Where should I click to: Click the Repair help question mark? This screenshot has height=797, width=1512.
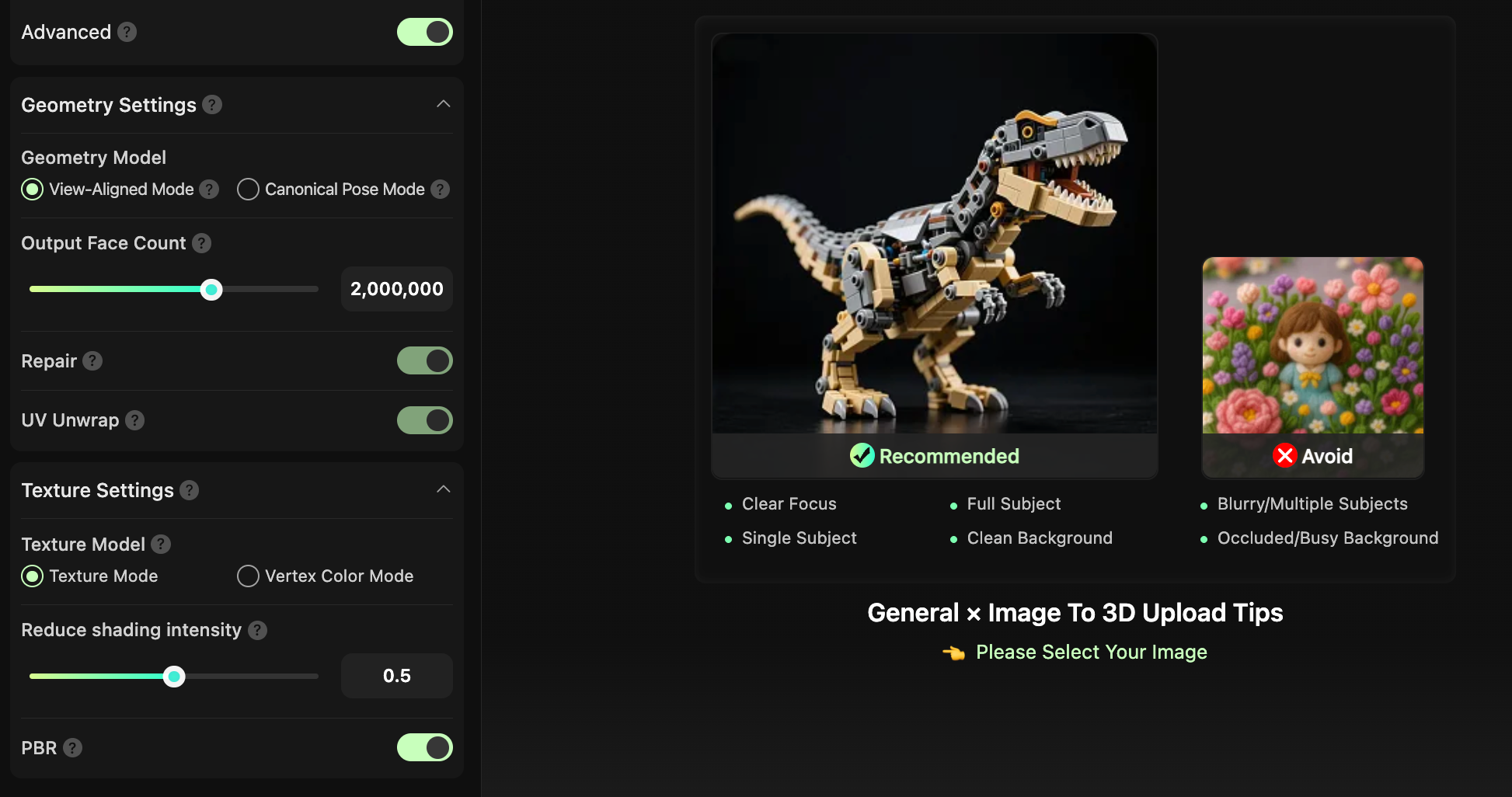(91, 360)
